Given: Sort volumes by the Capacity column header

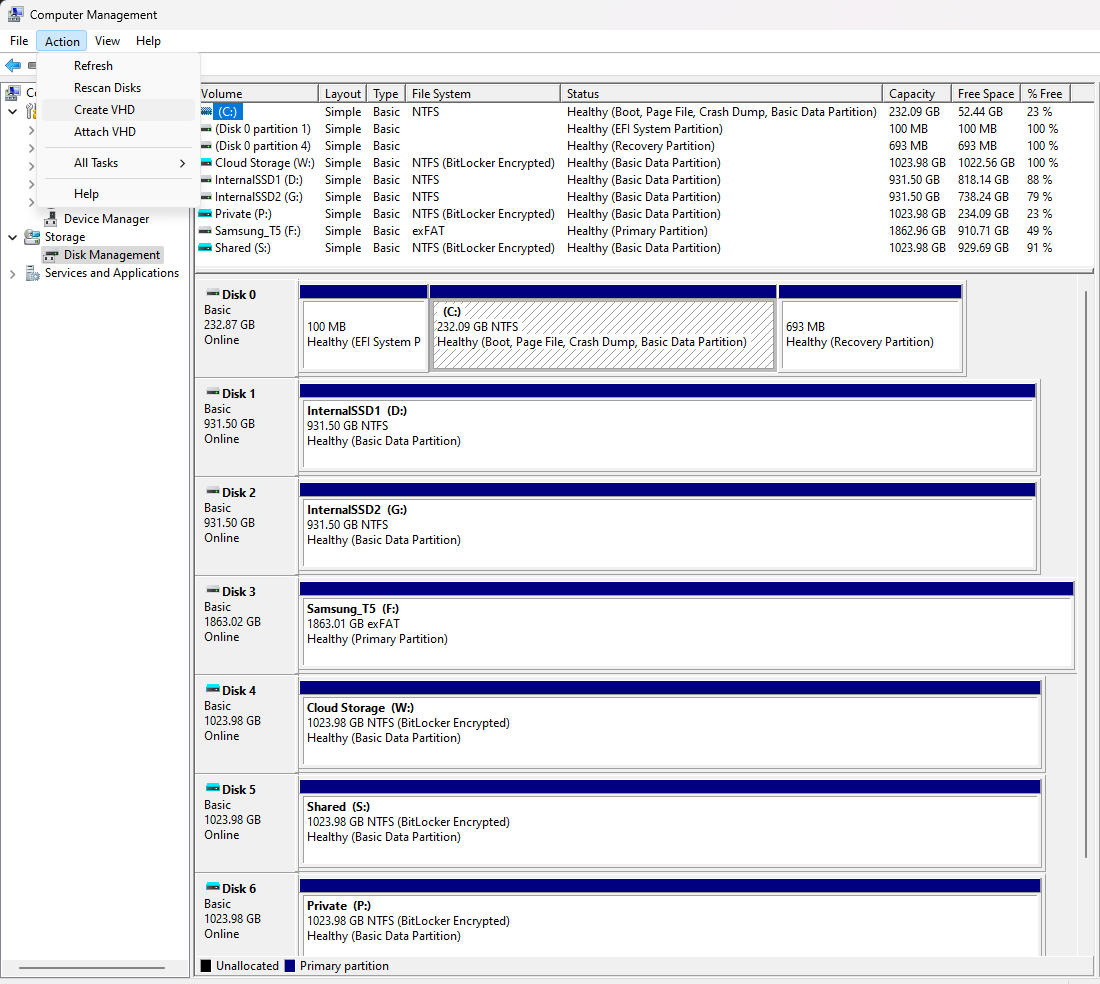Looking at the screenshot, I should pyautogui.click(x=912, y=94).
